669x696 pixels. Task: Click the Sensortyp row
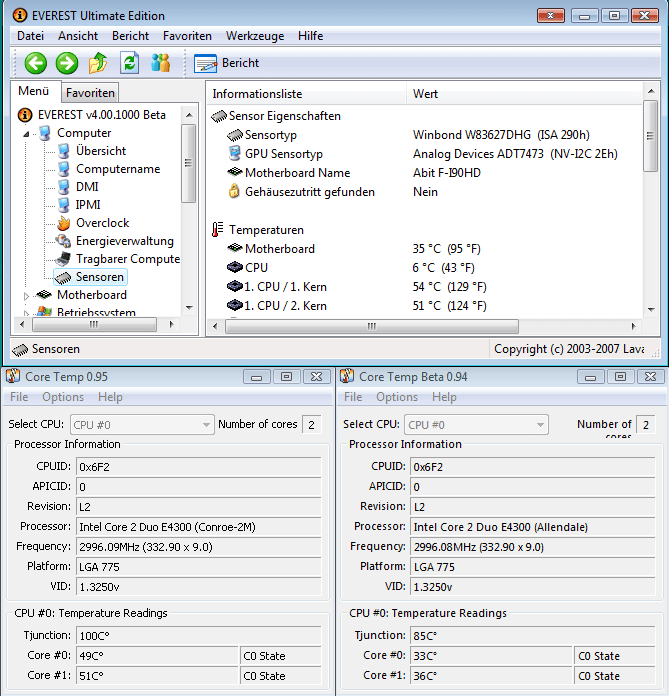click(425, 135)
